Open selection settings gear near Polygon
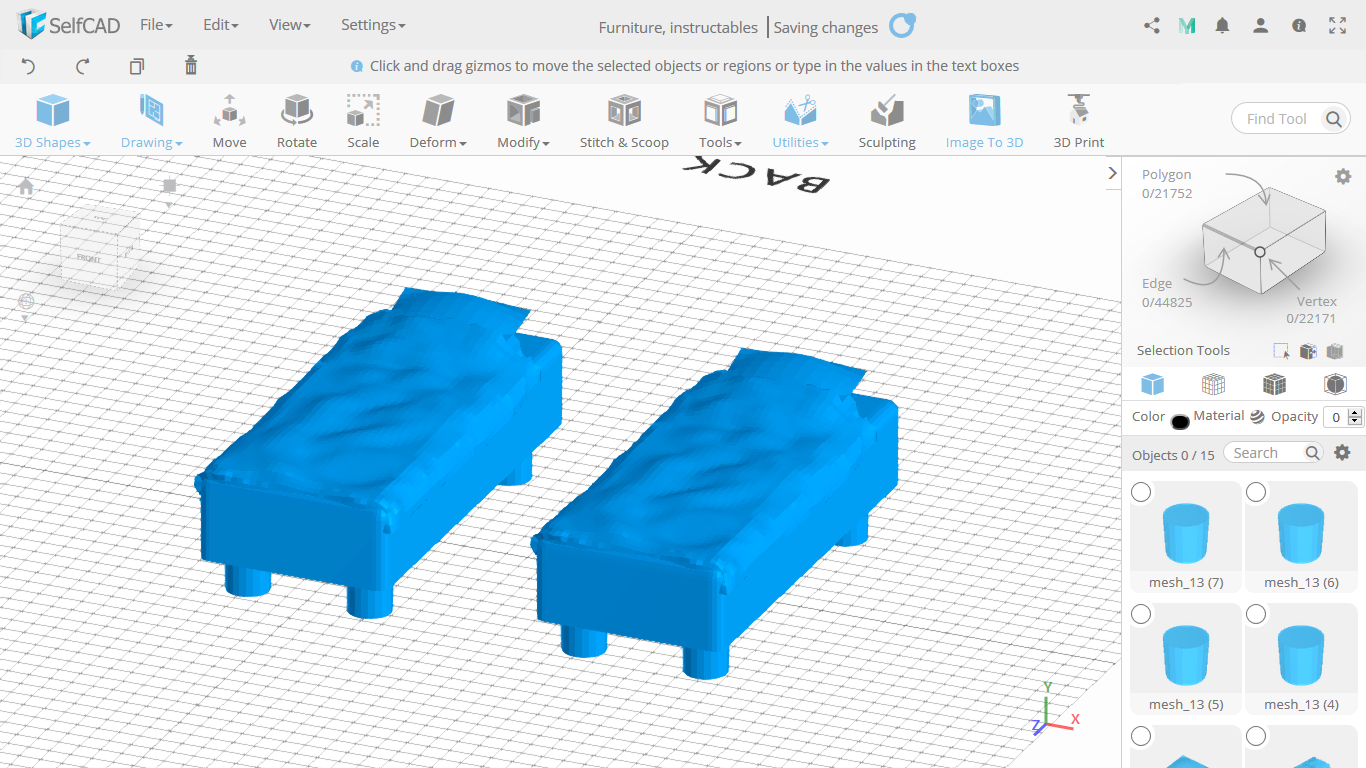1366x768 pixels. 1343,176
